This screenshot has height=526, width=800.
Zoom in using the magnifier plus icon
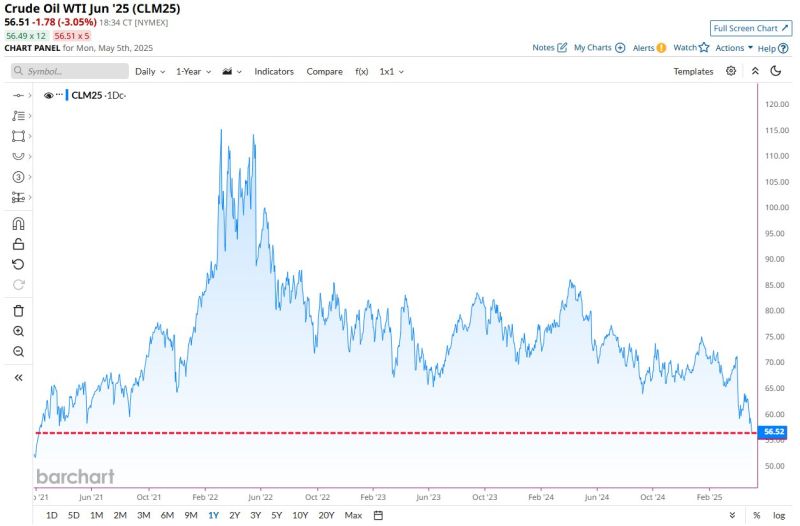[18, 331]
